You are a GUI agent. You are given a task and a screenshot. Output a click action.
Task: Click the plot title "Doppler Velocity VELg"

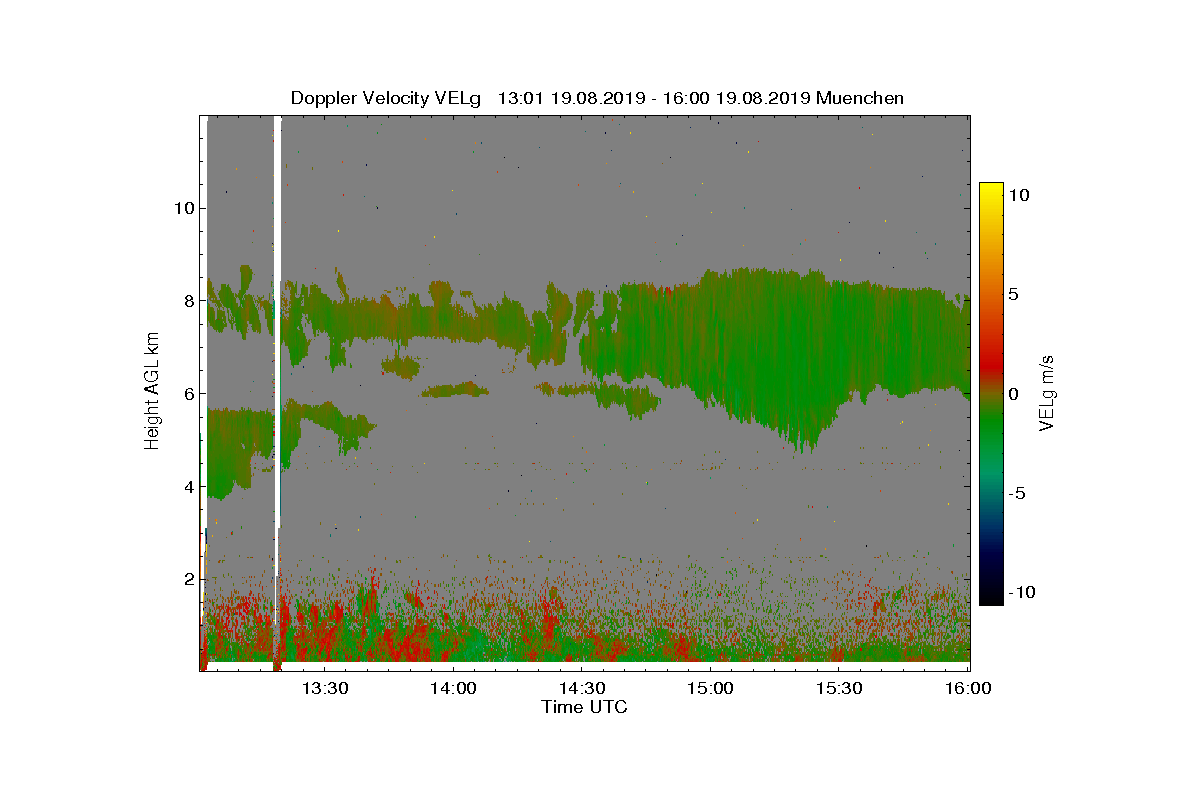click(385, 98)
